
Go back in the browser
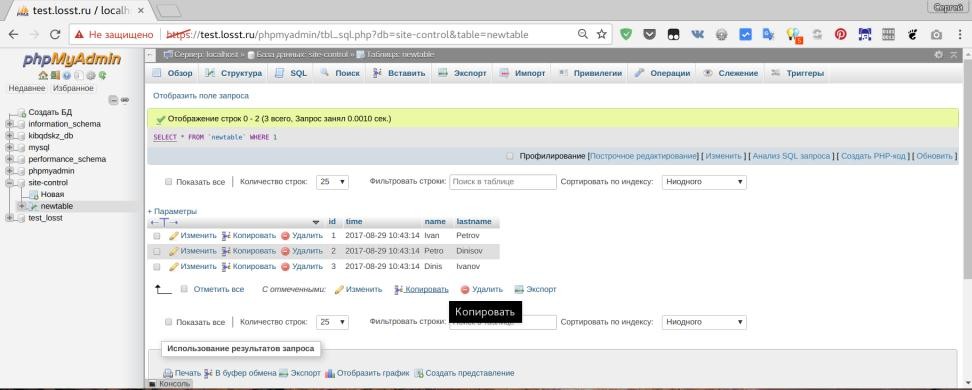point(15,35)
